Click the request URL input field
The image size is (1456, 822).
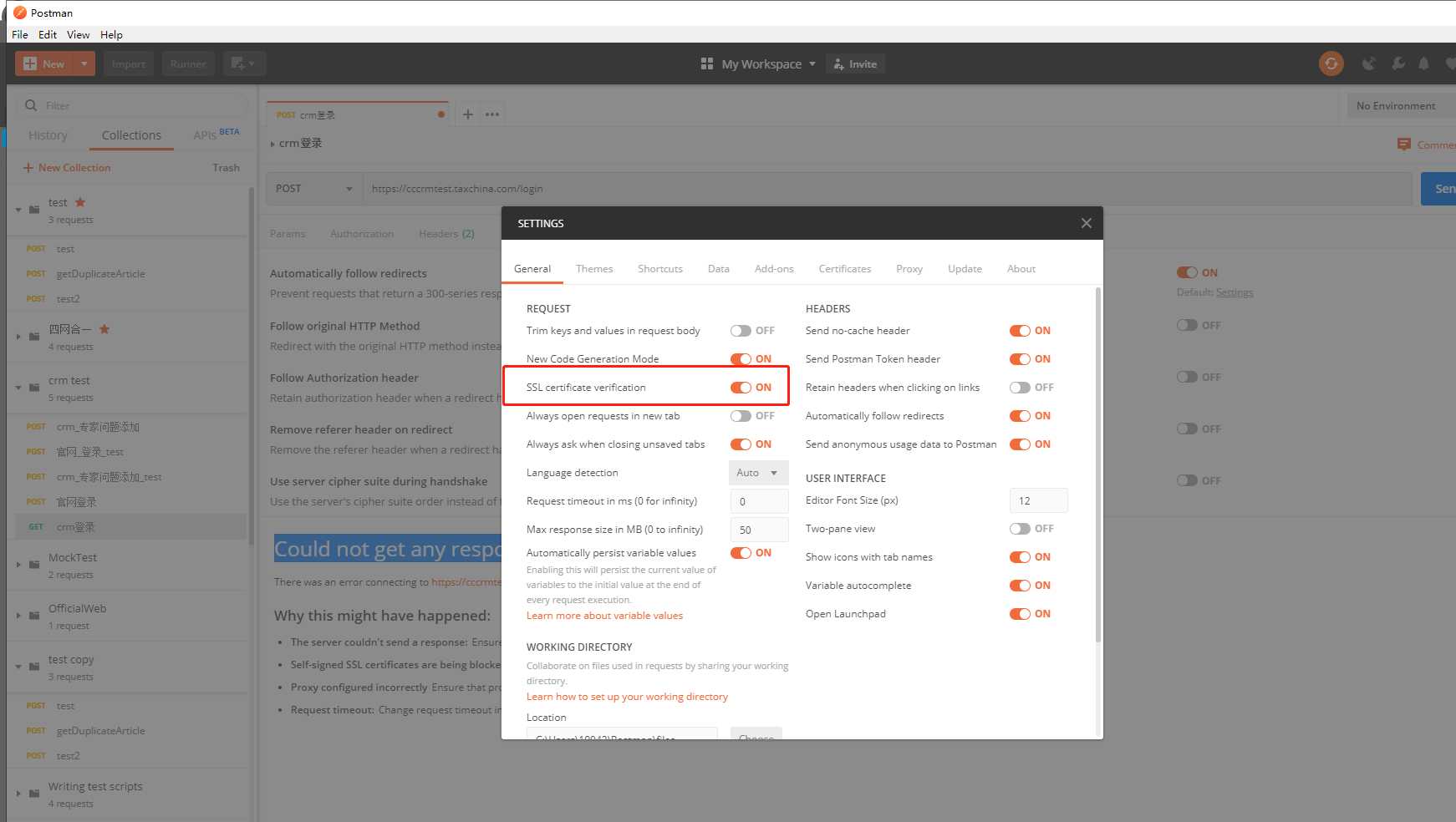(888, 189)
